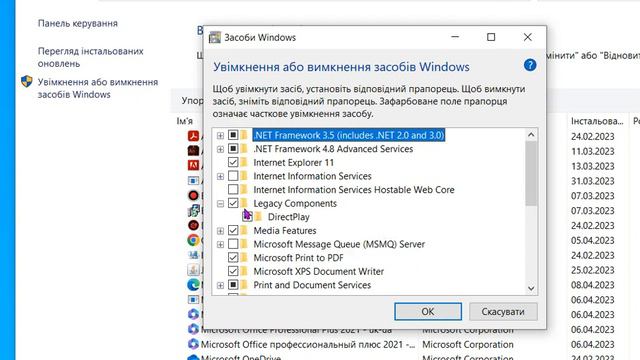This screenshot has height=360, width=640.
Task: Click the folder icon of Microsoft Print to PDF
Action: [x=244, y=258]
